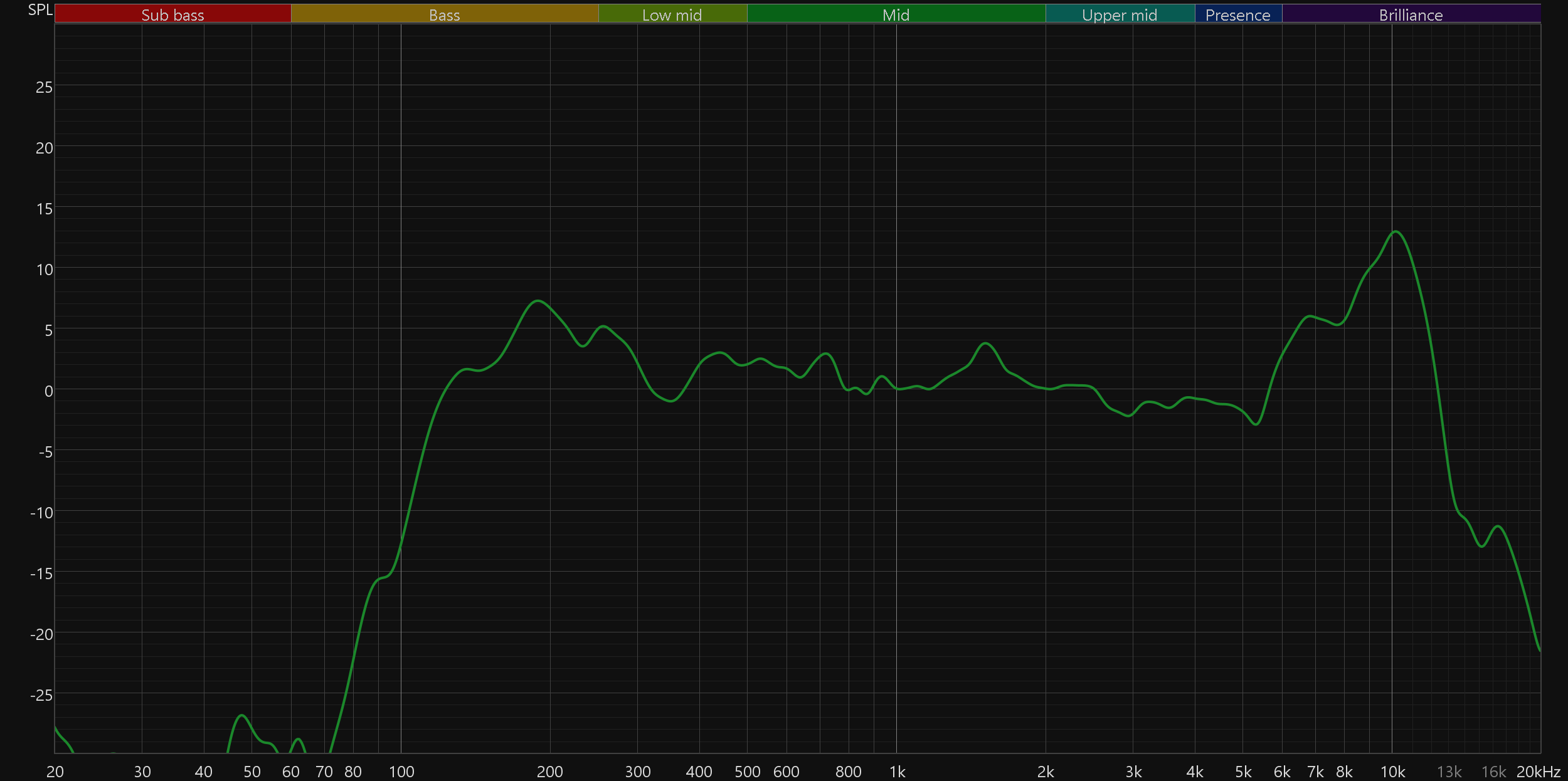Click the 10k vertical gridline label
Screen dimensions: 1568x781
click(x=1392, y=772)
